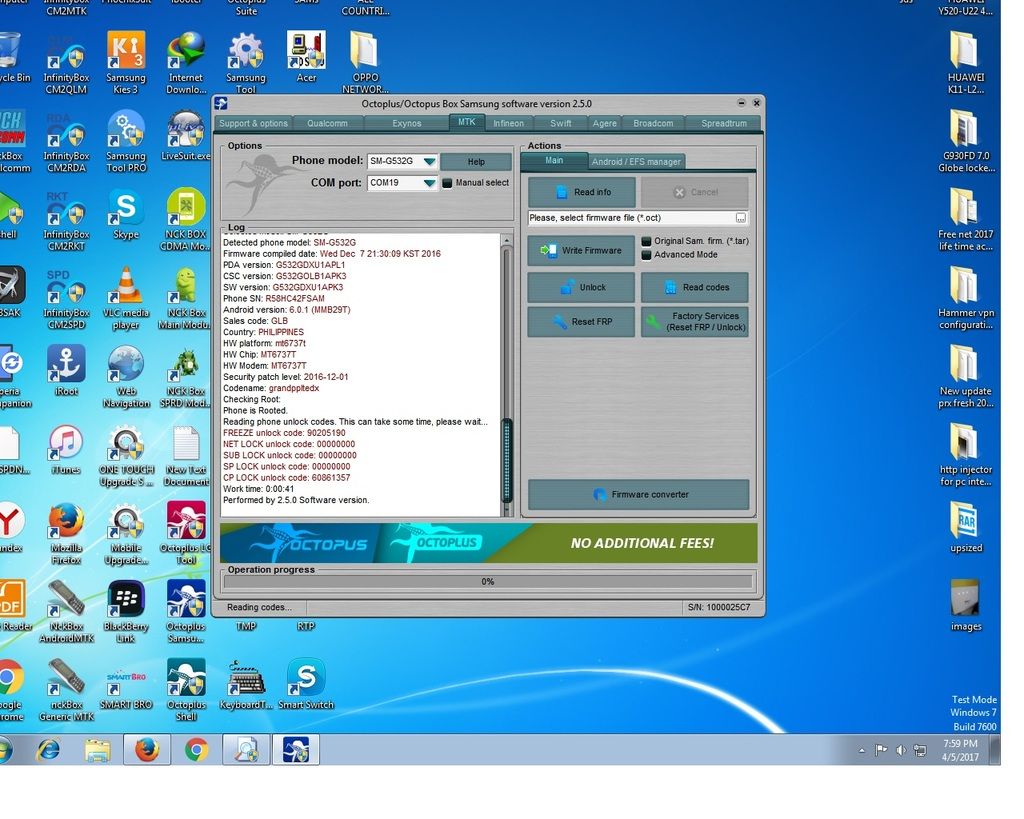
Task: Open Samsung Kies 3 desktop icon
Action: point(125,52)
